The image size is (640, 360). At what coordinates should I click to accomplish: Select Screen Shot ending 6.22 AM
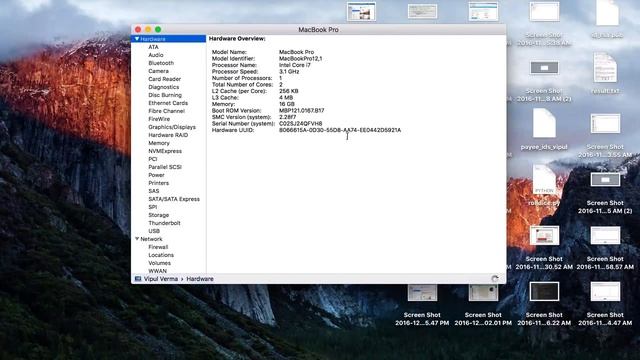[544, 291]
